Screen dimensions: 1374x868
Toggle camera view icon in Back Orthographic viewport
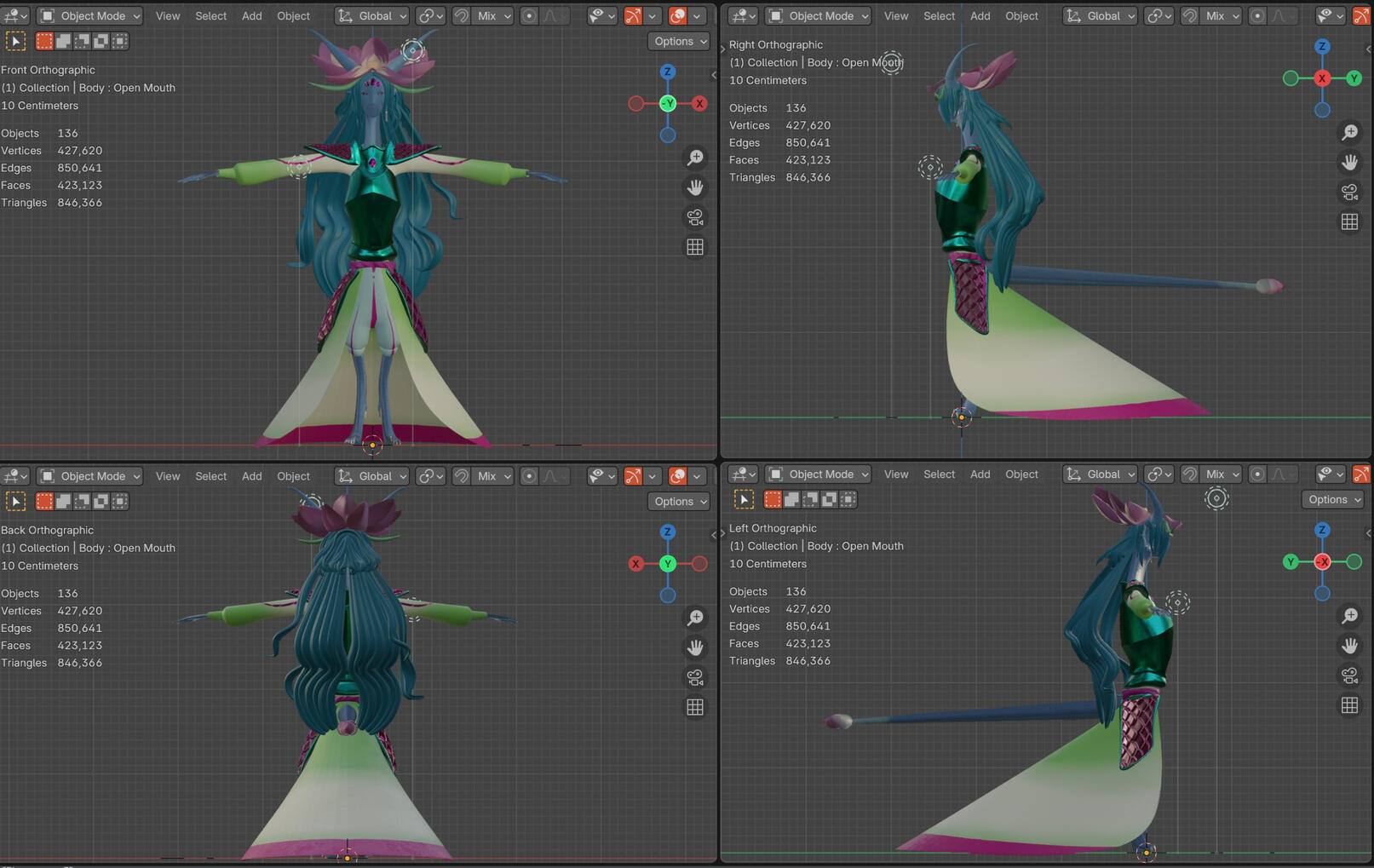pos(695,677)
